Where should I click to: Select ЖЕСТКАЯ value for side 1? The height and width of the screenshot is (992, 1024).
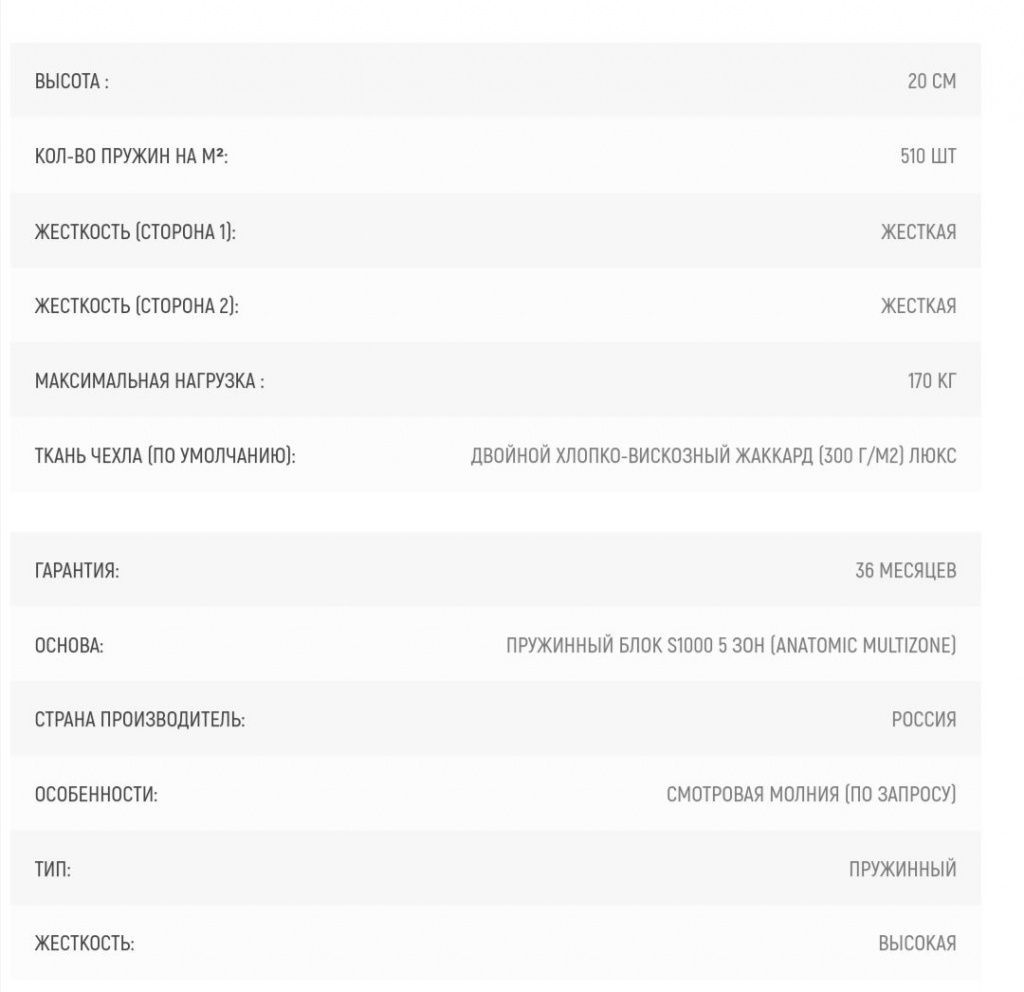pos(918,232)
